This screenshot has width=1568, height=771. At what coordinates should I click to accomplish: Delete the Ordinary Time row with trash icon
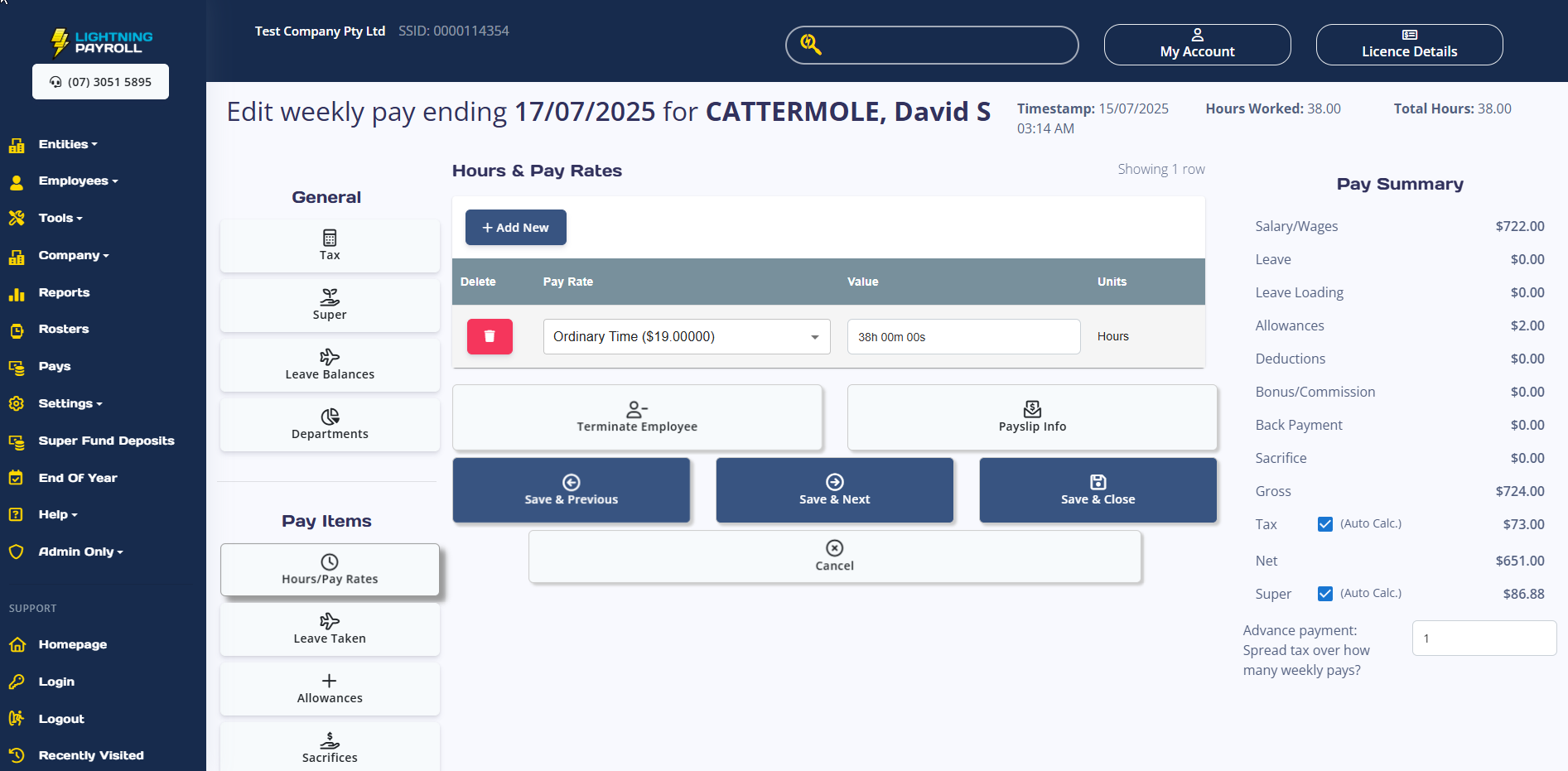489,336
